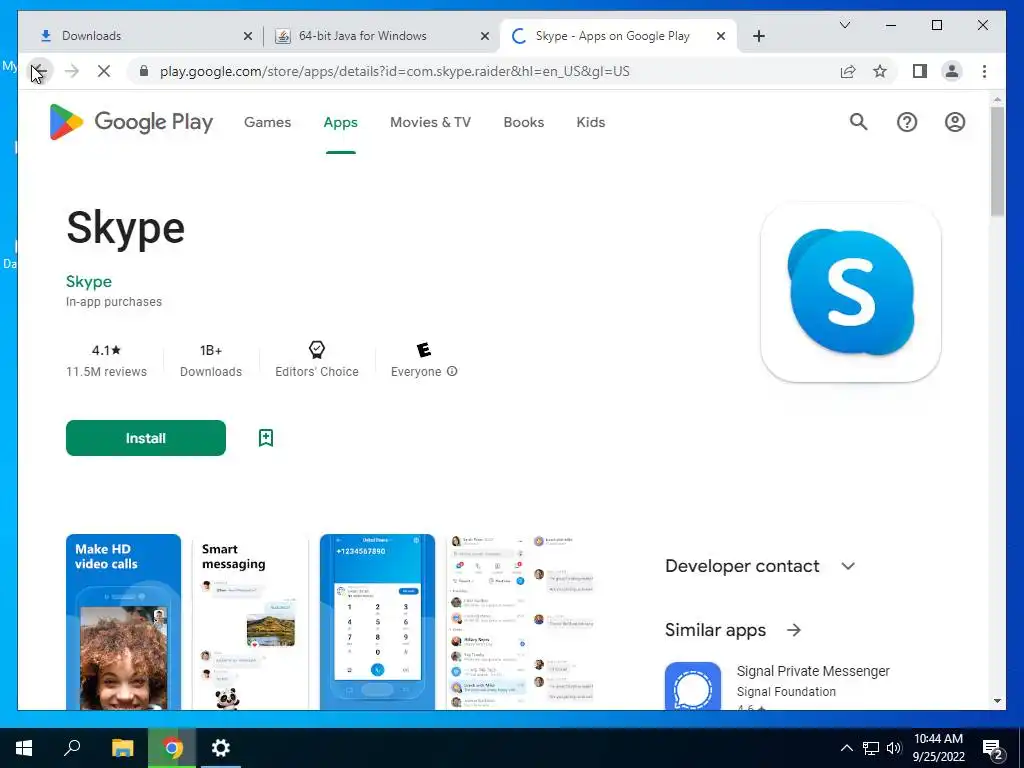Open File Explorer from the taskbar
1024x768 pixels.
(122, 748)
